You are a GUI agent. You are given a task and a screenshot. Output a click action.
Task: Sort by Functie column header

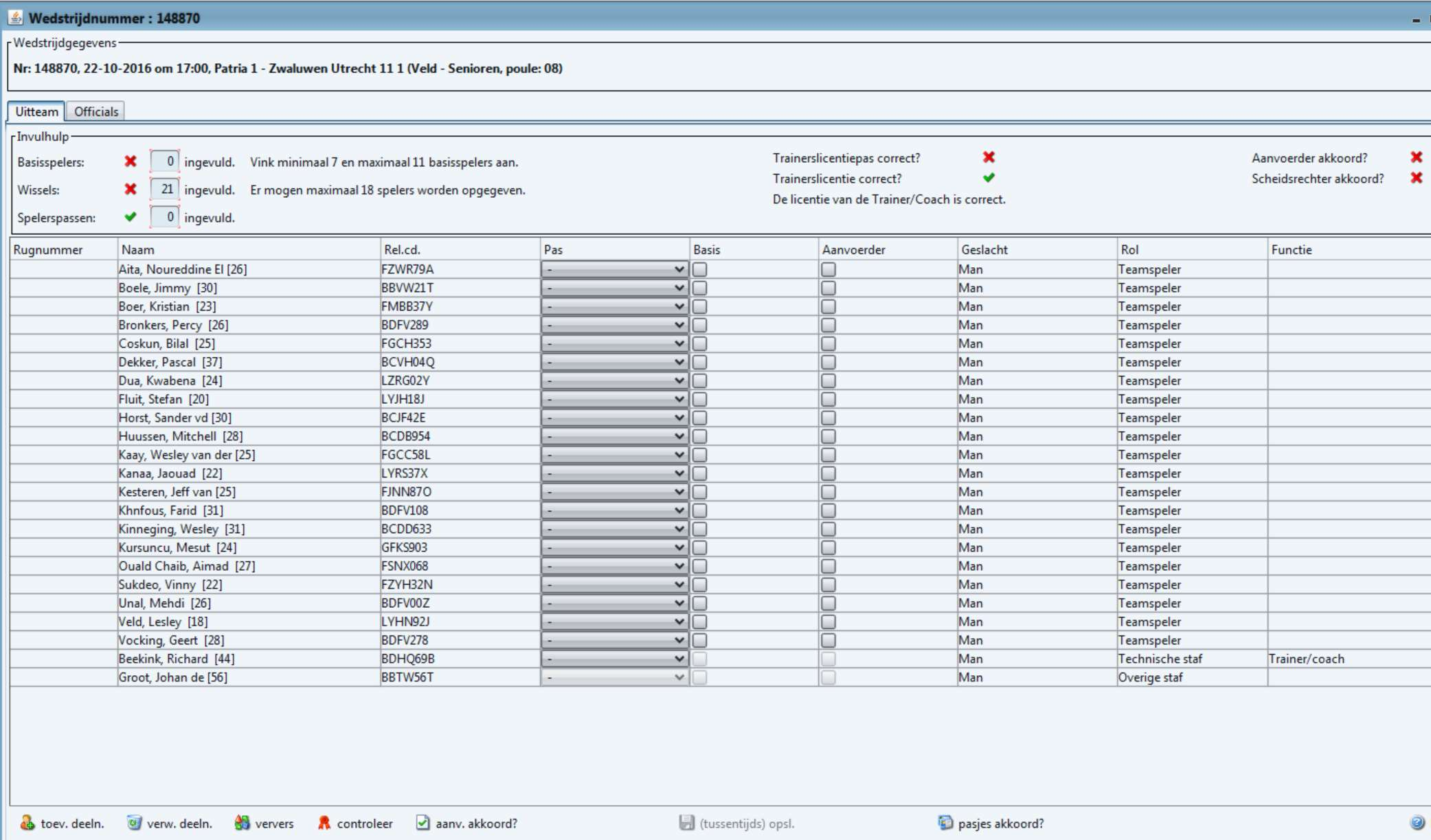(1349, 249)
